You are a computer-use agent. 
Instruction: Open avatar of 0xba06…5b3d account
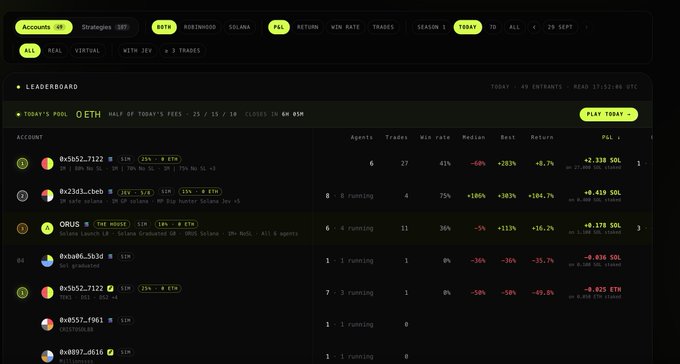(x=47, y=261)
